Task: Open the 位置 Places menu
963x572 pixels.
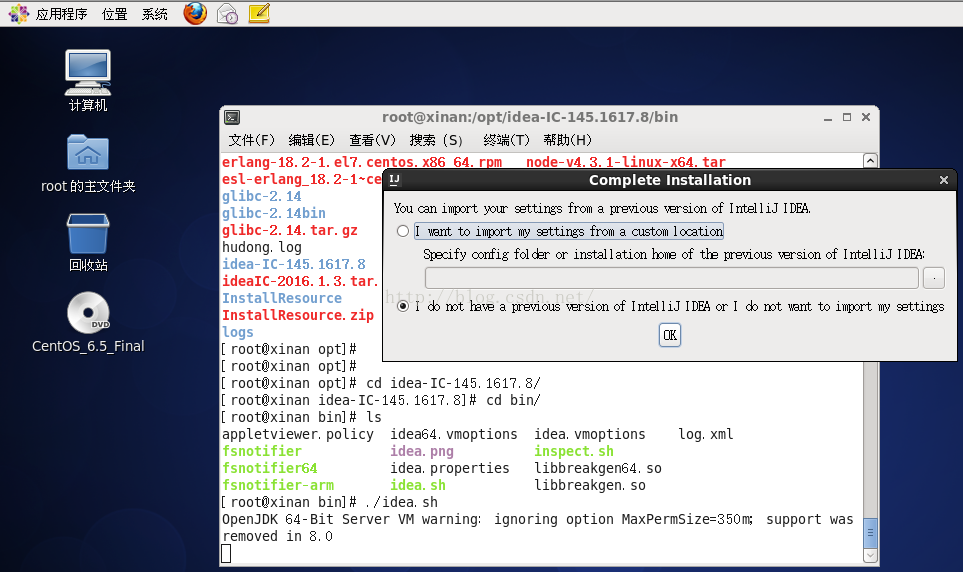Action: tap(114, 14)
